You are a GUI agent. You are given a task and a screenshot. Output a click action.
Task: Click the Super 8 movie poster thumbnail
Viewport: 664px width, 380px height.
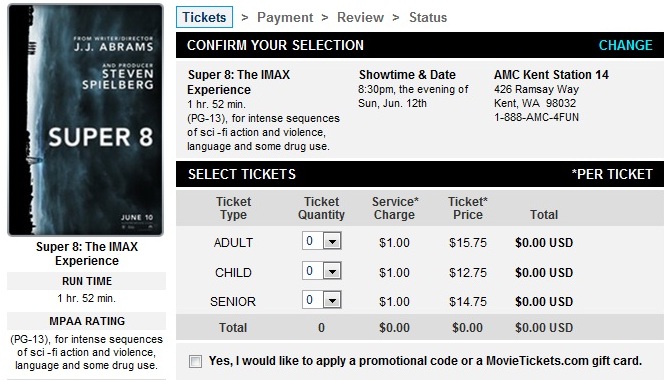pyautogui.click(x=86, y=120)
